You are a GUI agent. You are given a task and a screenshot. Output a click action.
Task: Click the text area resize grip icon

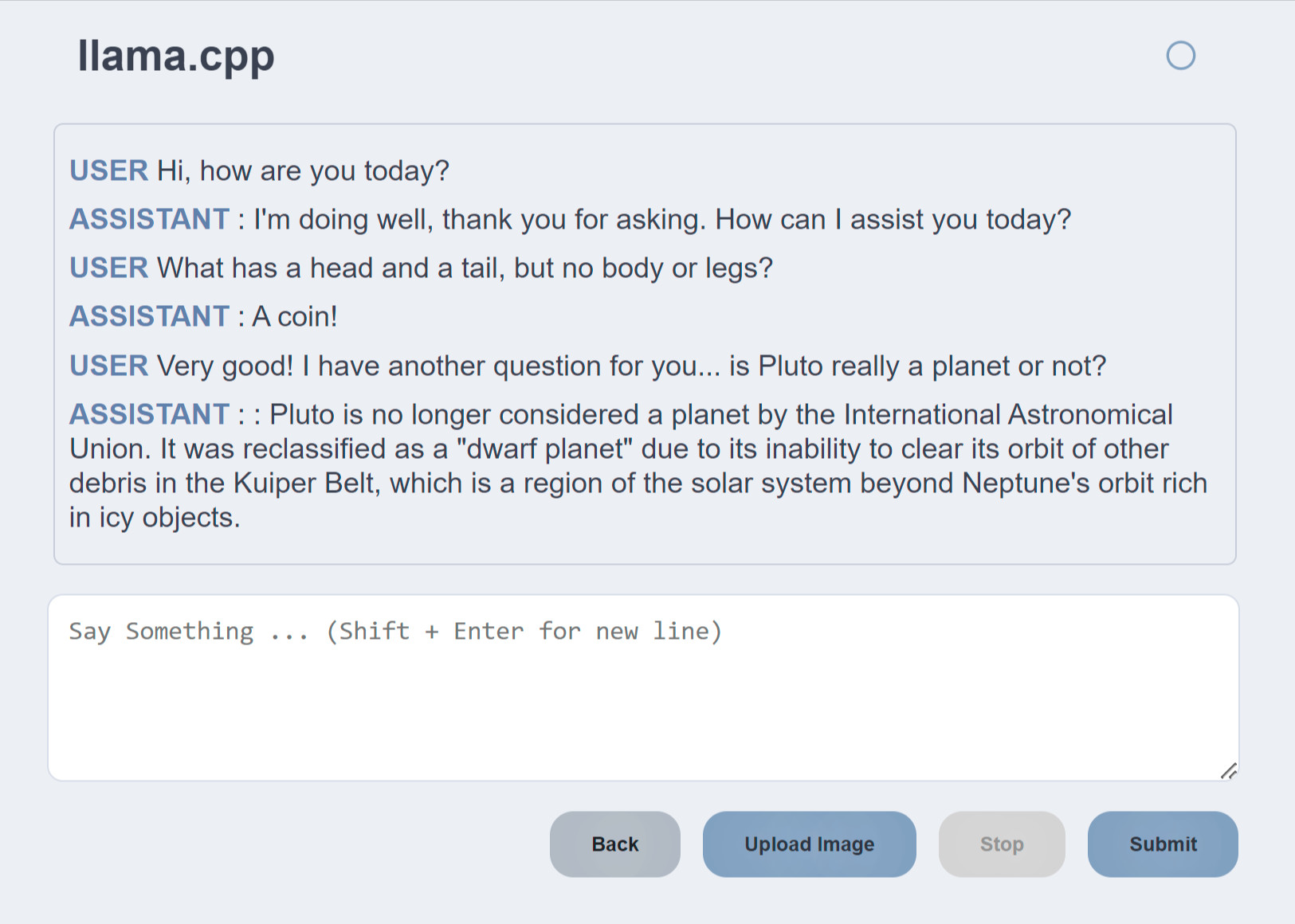[1229, 770]
